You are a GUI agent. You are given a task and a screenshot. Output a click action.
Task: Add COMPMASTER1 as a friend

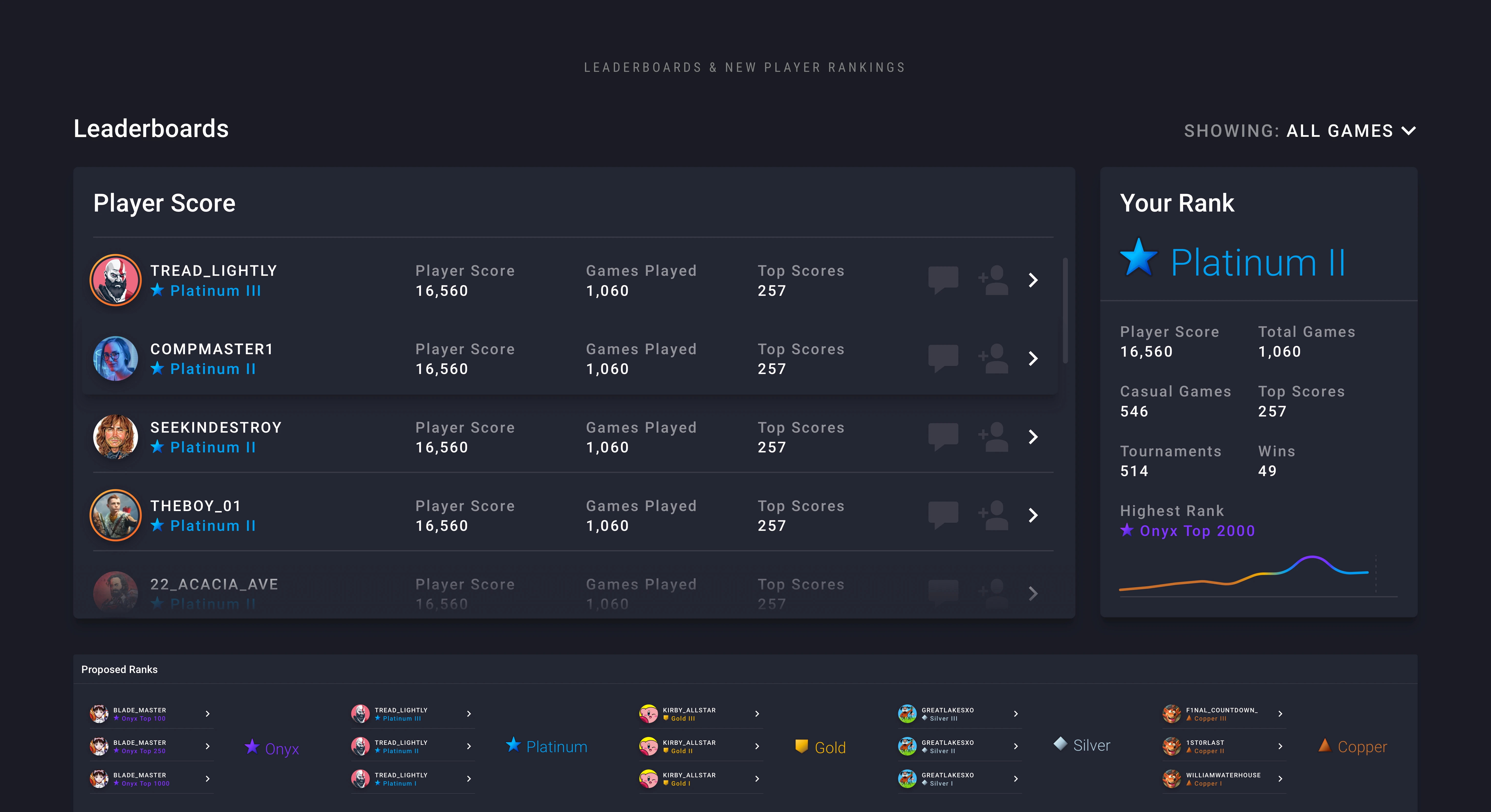click(993, 359)
